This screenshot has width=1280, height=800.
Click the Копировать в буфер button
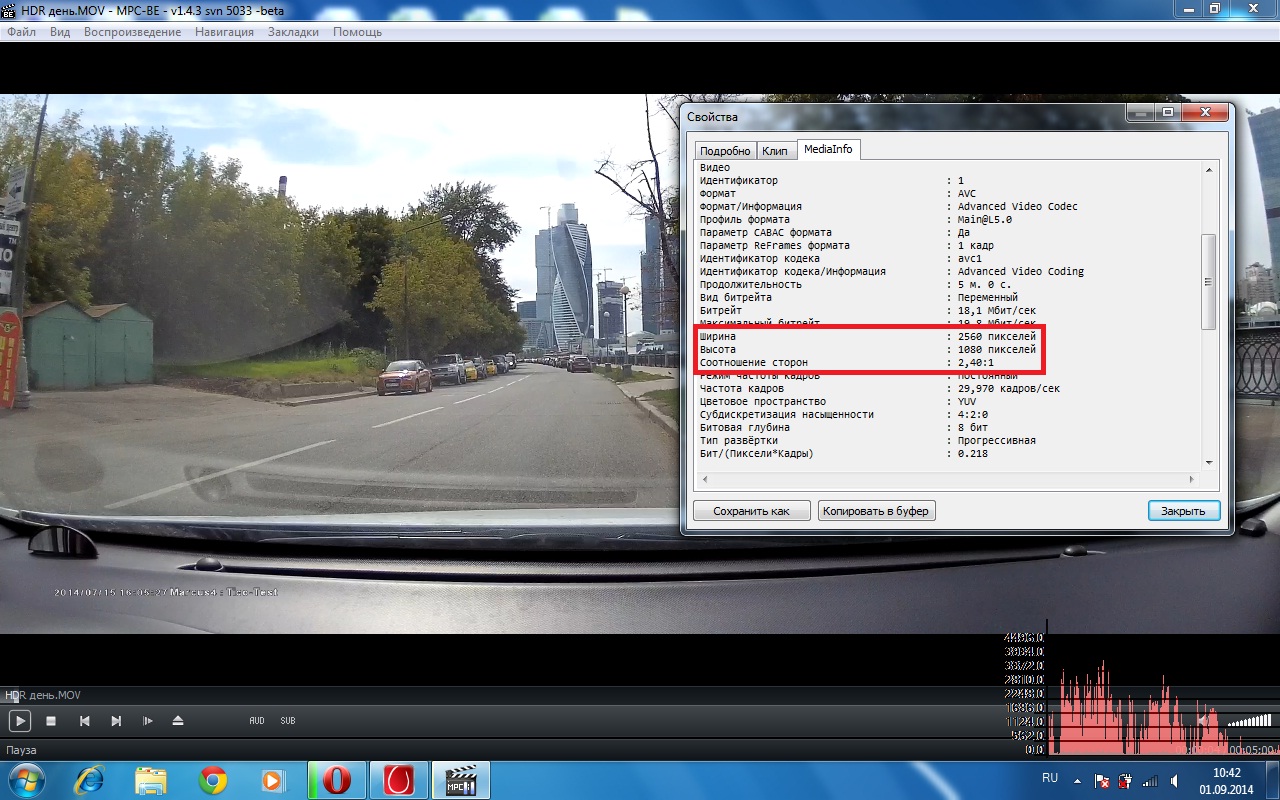click(876, 511)
